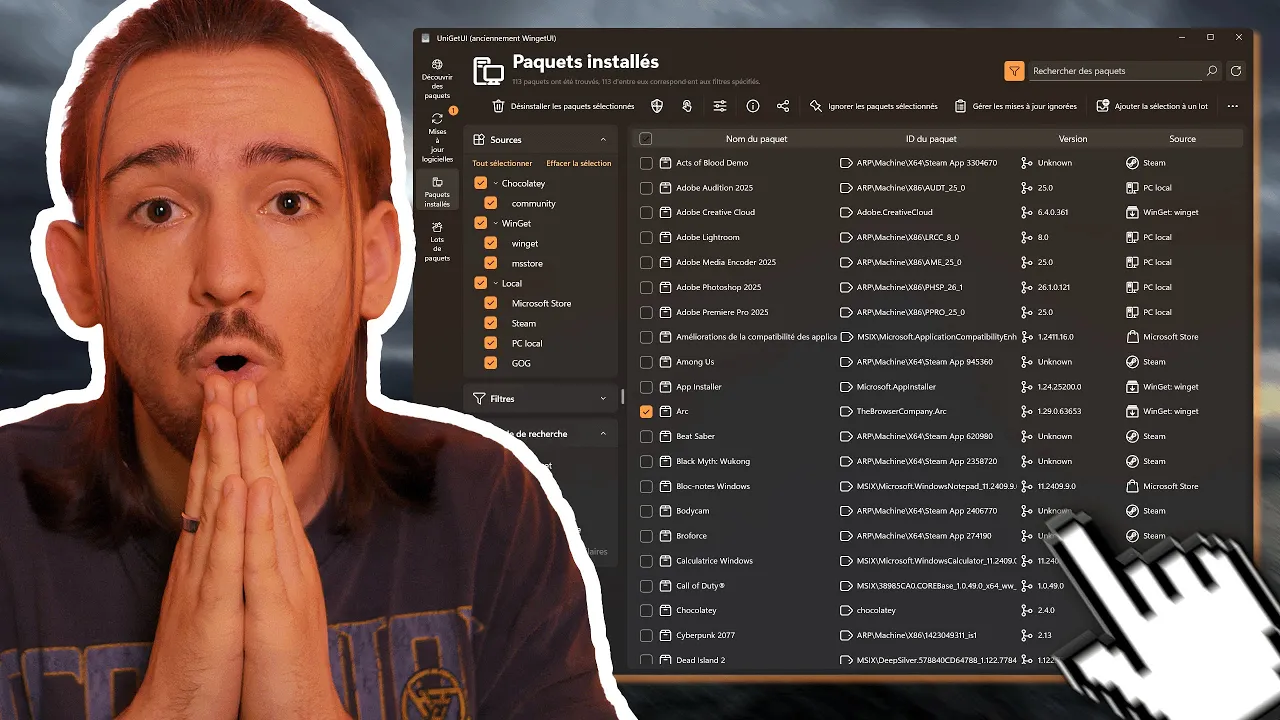Collapse the Mode de recherche panel
The image size is (1280, 720).
(603, 434)
